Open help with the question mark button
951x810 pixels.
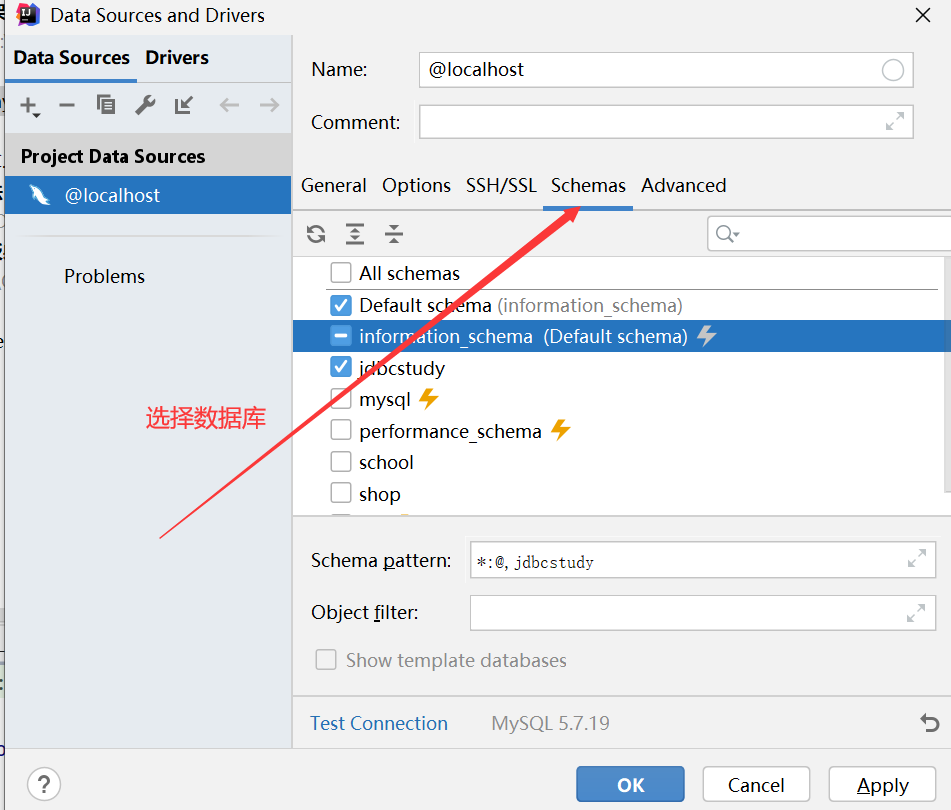click(x=44, y=784)
